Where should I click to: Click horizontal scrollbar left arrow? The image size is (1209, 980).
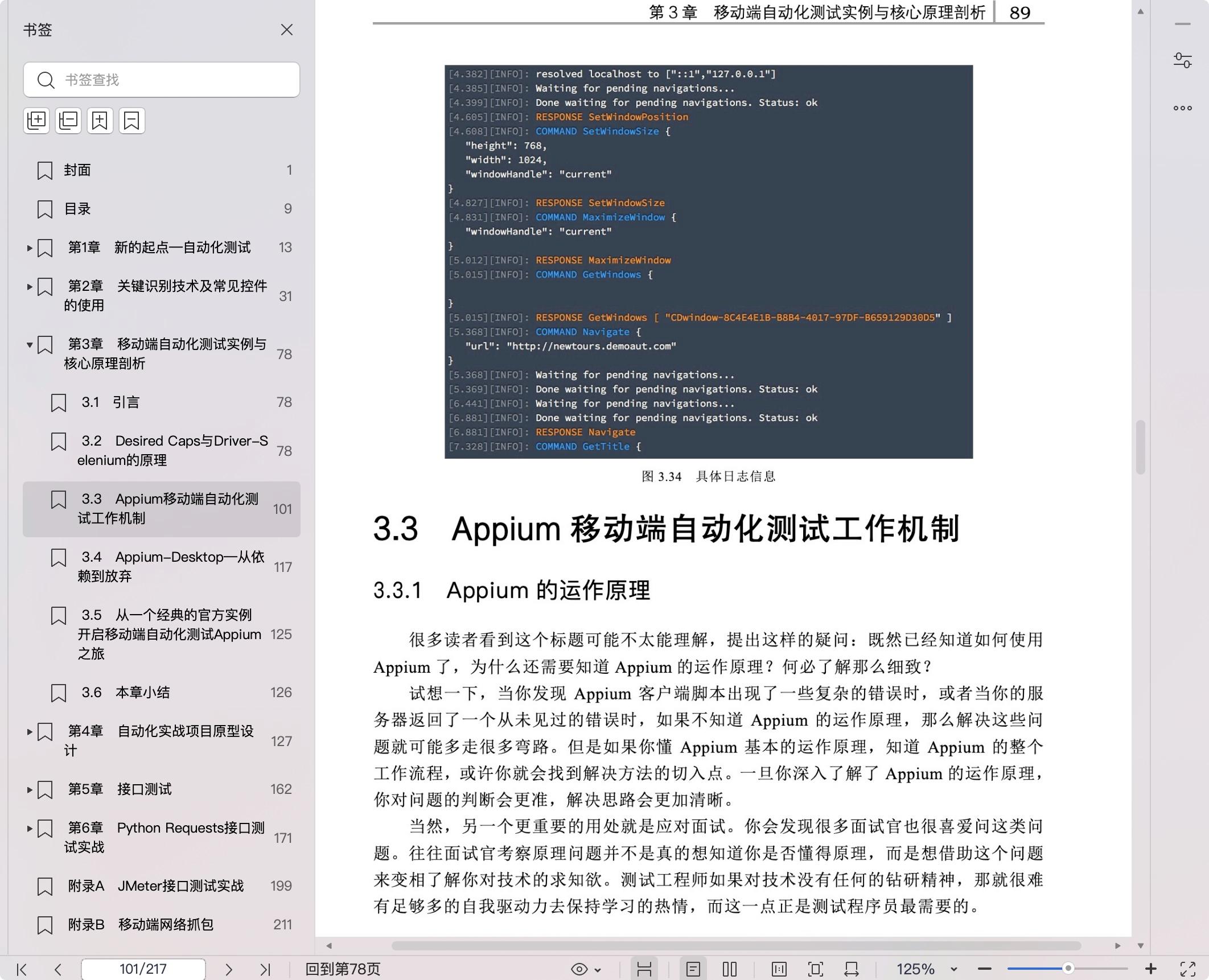329,946
